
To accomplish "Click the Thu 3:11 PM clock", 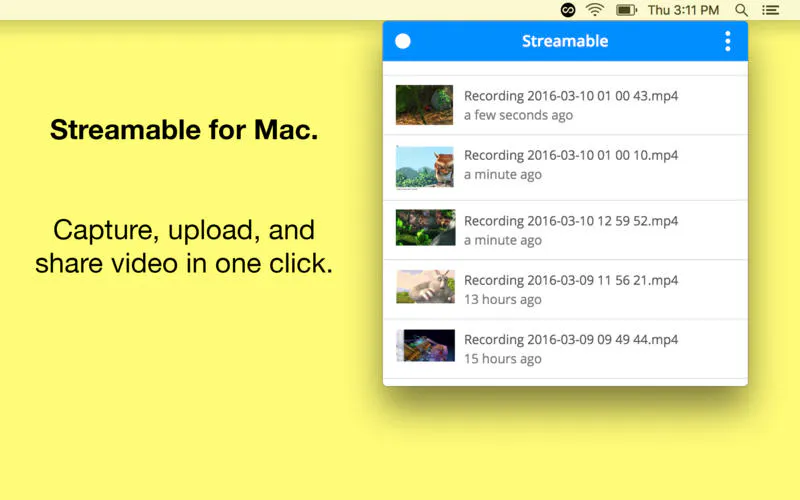I will pyautogui.click(x=683, y=10).
